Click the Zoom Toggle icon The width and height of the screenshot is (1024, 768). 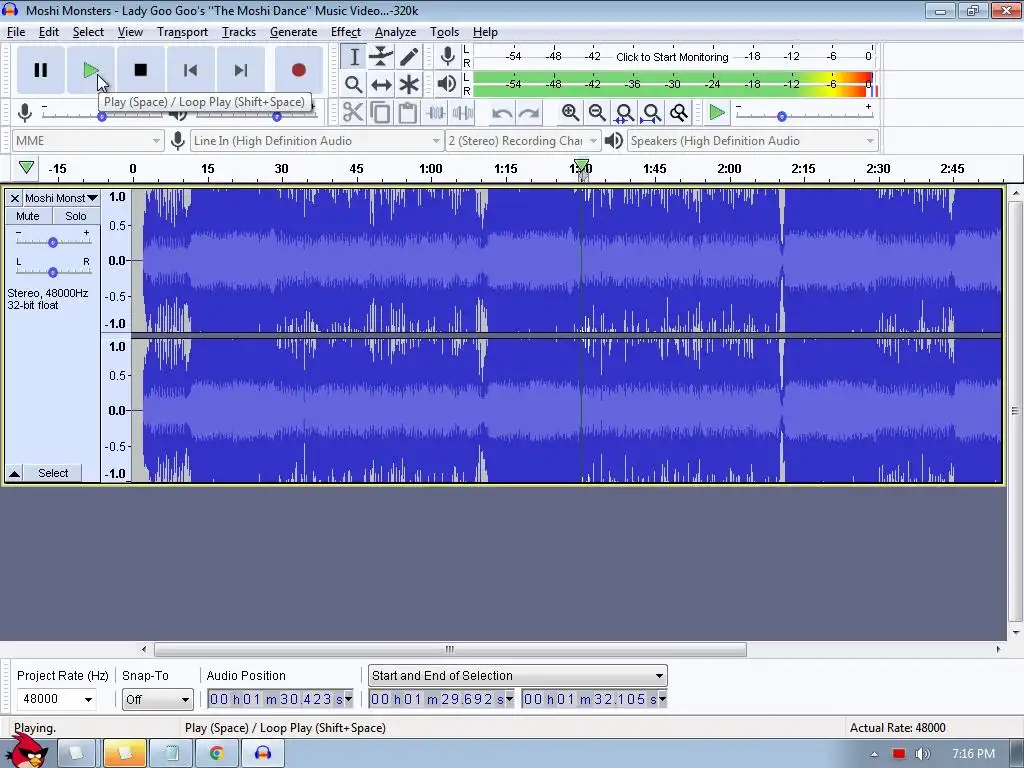coord(679,113)
